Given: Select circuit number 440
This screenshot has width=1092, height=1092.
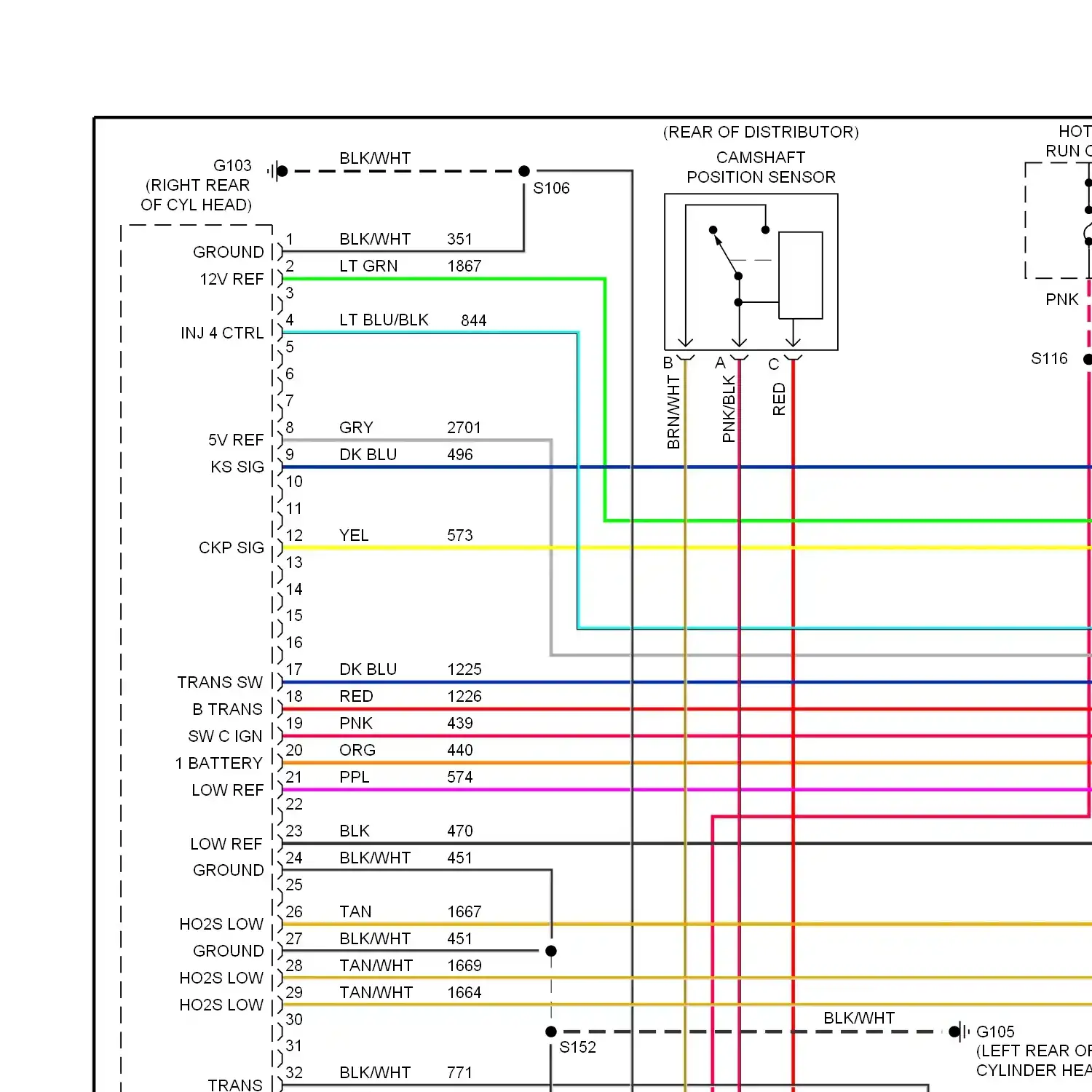Looking at the screenshot, I should click(460, 750).
